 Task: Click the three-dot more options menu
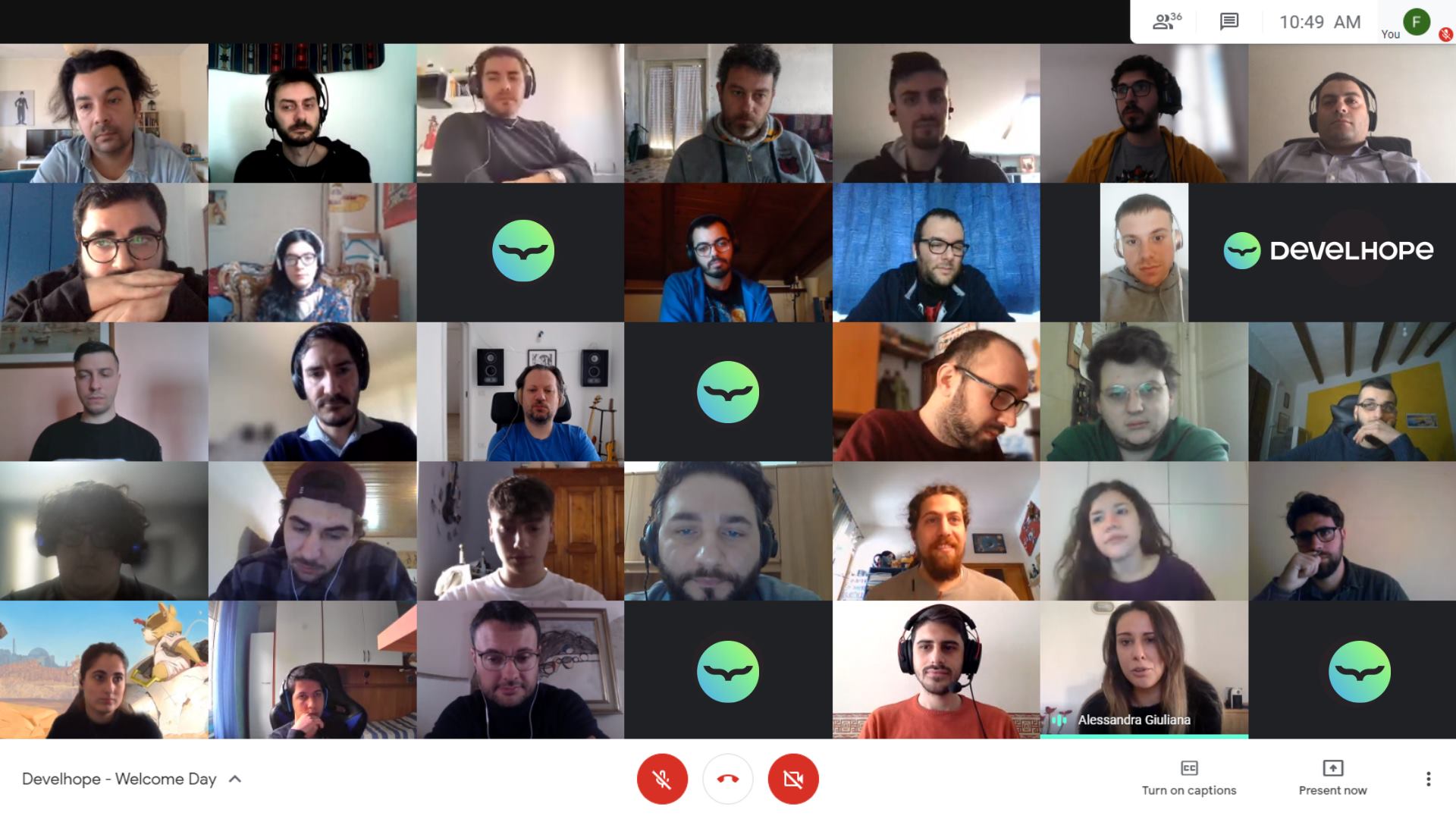click(1428, 779)
